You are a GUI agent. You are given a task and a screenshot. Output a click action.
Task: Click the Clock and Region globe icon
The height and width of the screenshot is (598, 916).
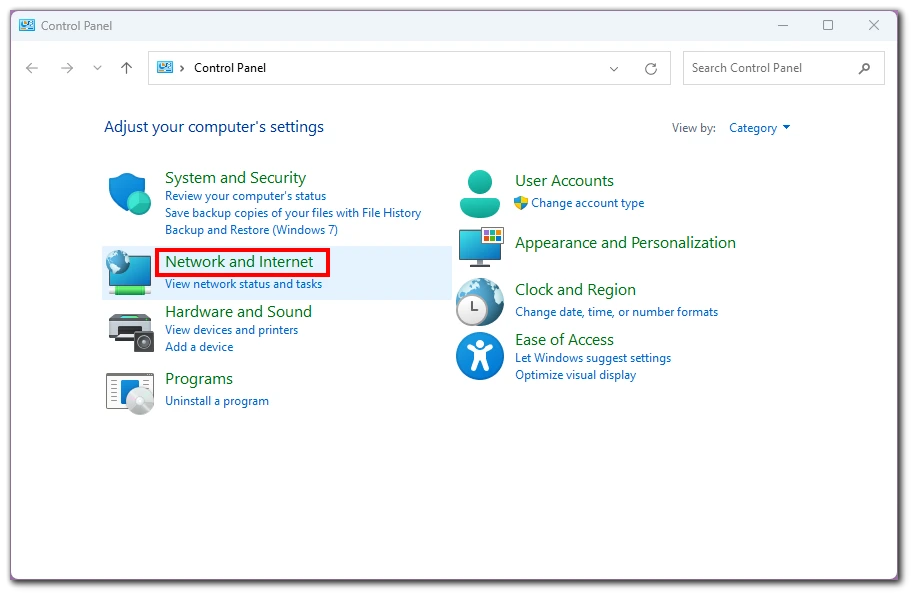[480, 302]
